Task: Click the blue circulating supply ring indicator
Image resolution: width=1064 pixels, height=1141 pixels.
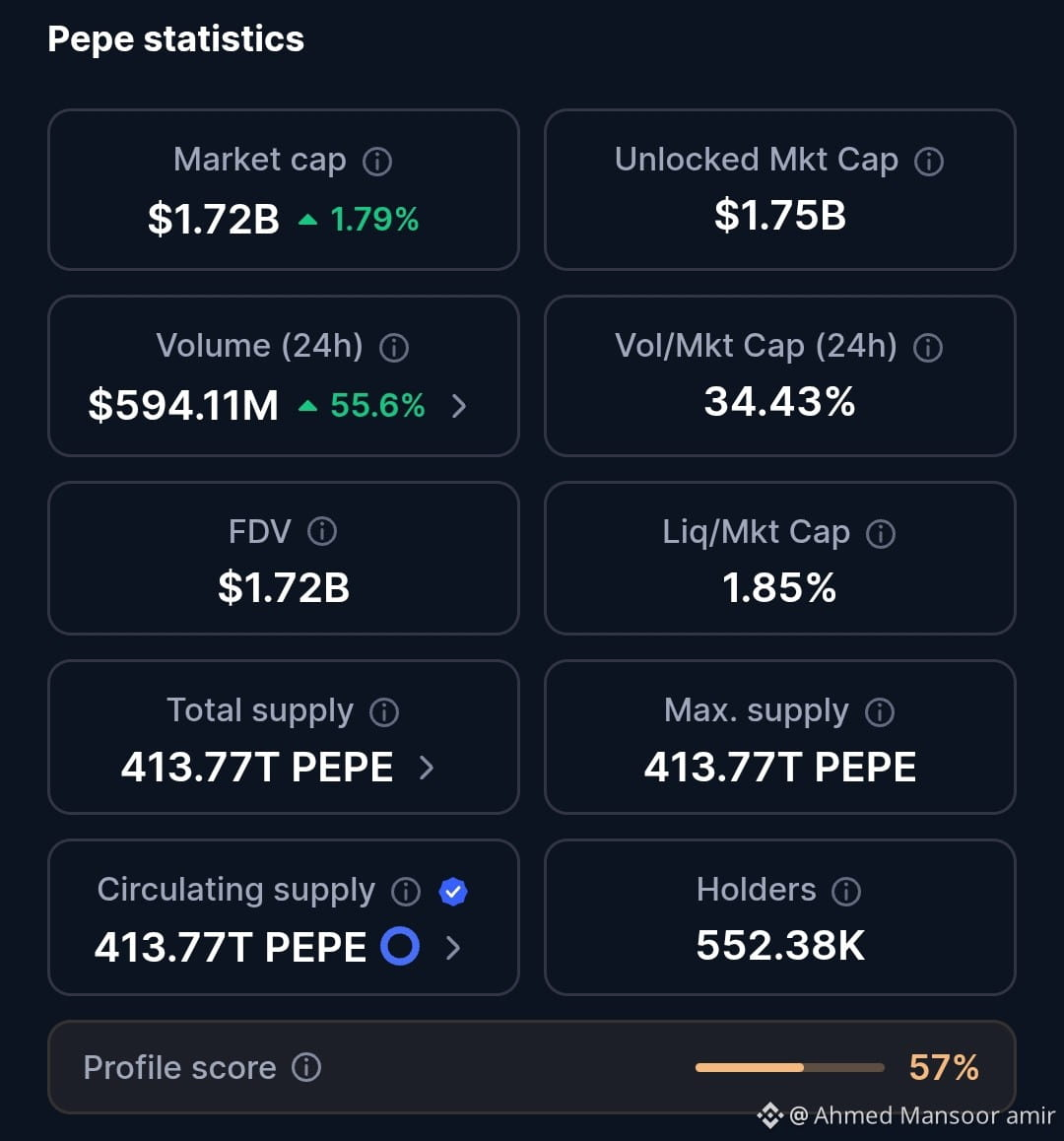Action: click(x=400, y=946)
